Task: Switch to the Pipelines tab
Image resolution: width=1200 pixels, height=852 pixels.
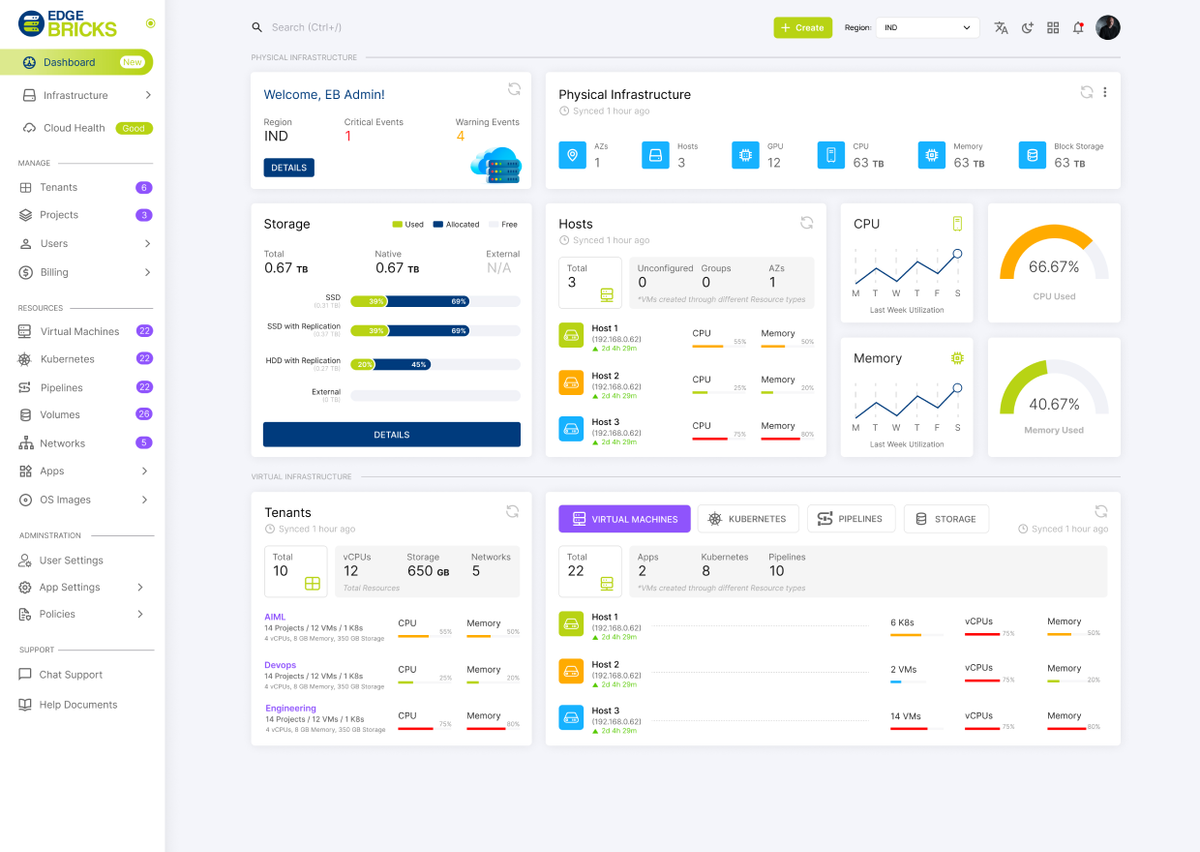Action: (x=850, y=519)
